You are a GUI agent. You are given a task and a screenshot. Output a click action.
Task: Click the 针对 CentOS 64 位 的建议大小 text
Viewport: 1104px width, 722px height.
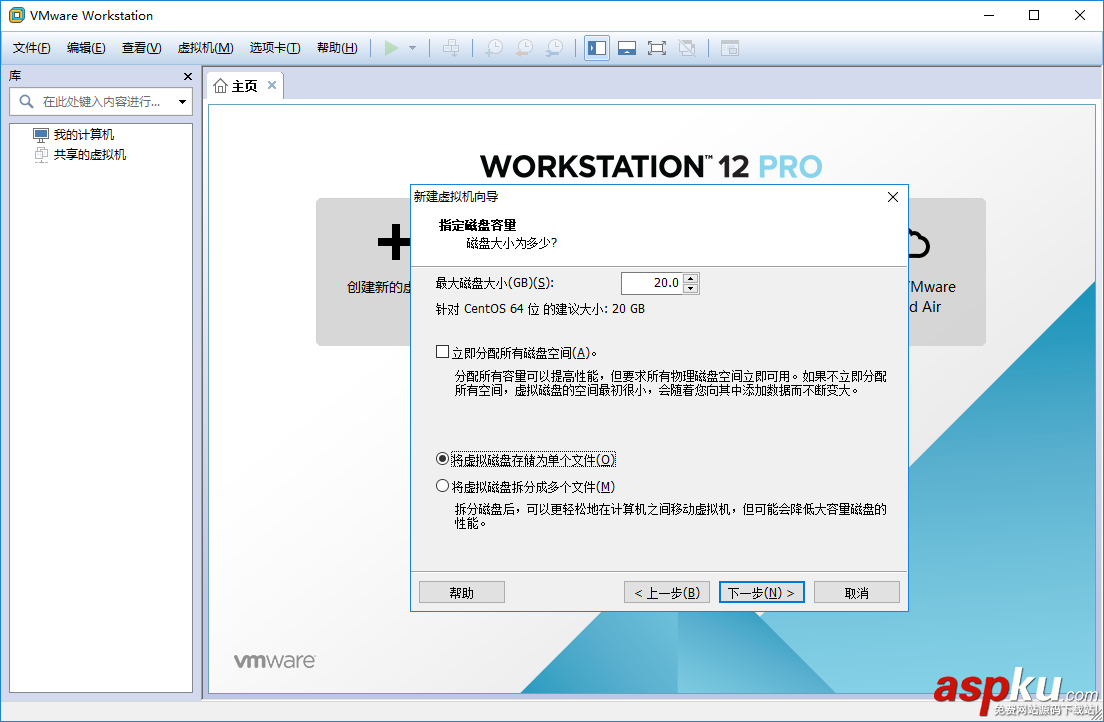point(540,309)
